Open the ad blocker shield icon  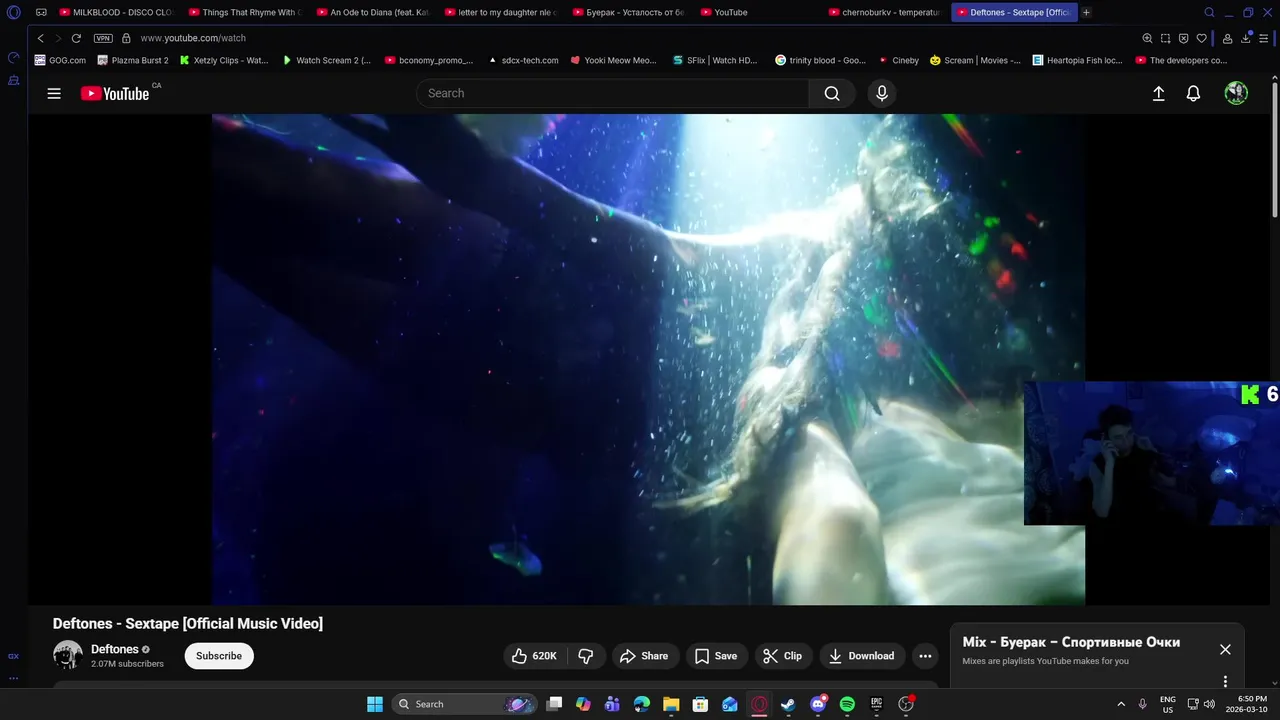[1184, 38]
